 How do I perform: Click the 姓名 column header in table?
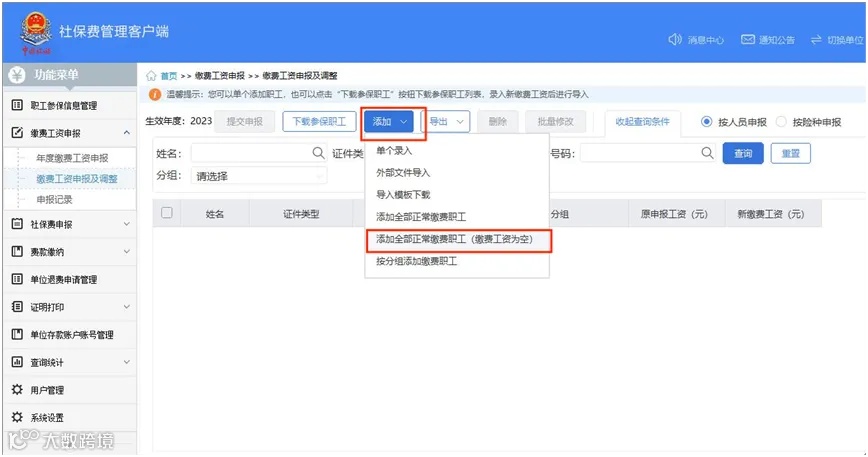click(215, 214)
